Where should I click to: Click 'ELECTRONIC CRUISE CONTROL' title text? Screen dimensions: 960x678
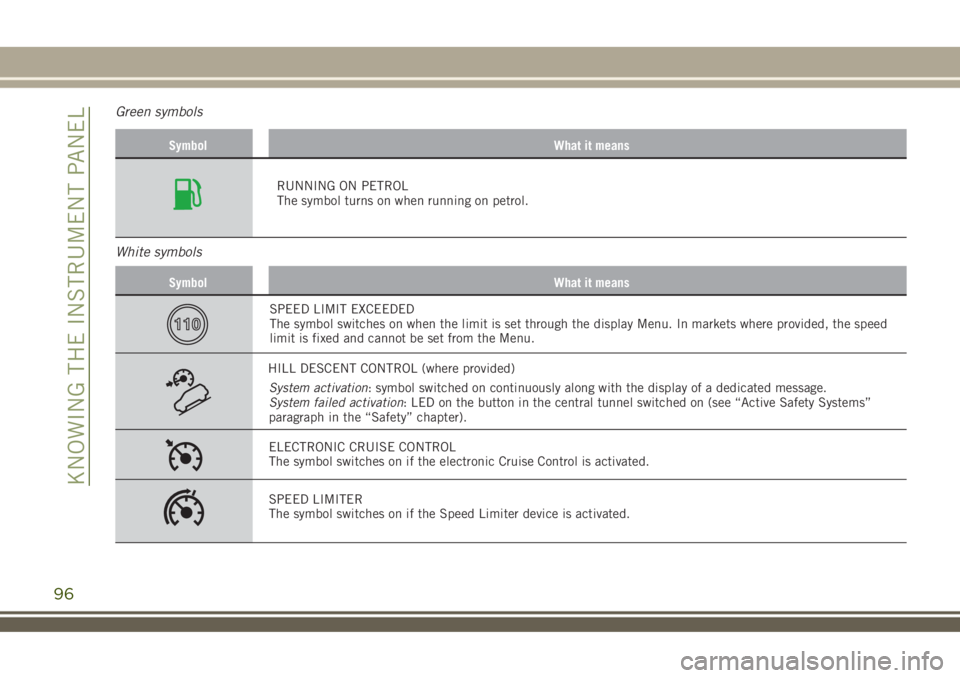362,447
